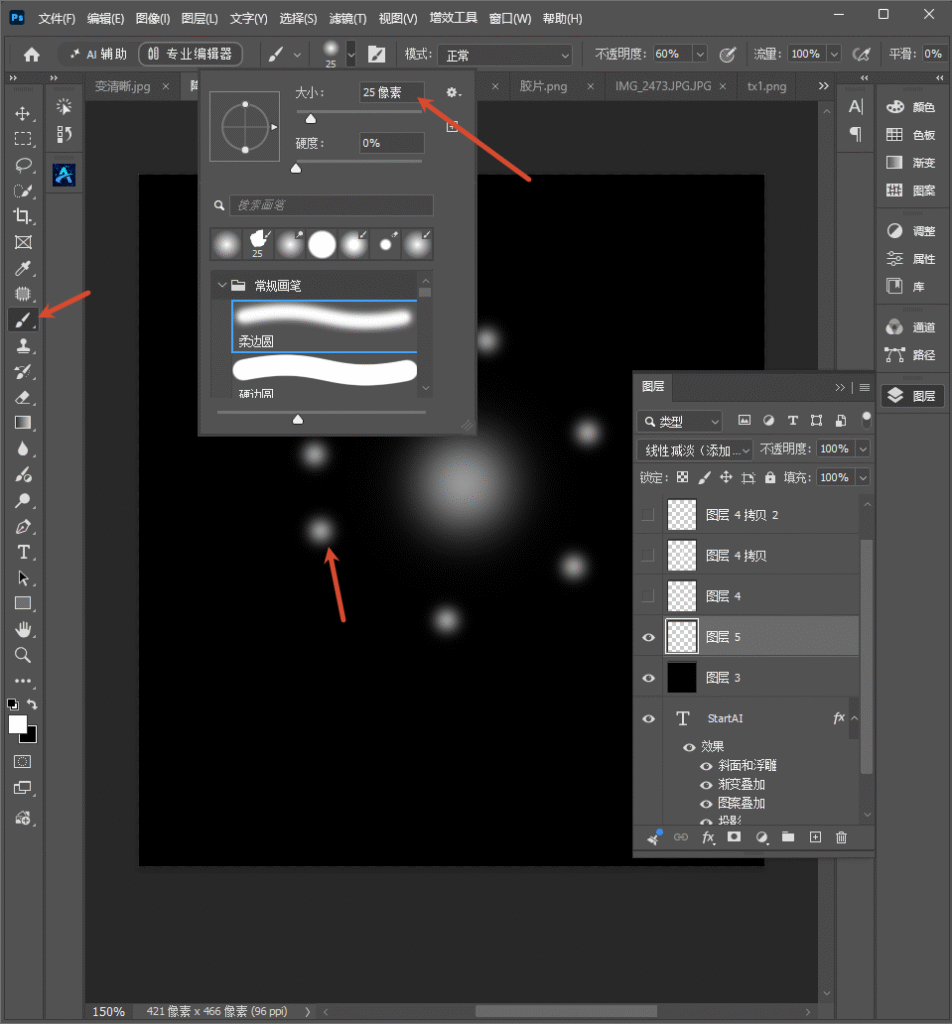952x1024 pixels.
Task: Hide layer 图层 3
Action: pos(648,678)
